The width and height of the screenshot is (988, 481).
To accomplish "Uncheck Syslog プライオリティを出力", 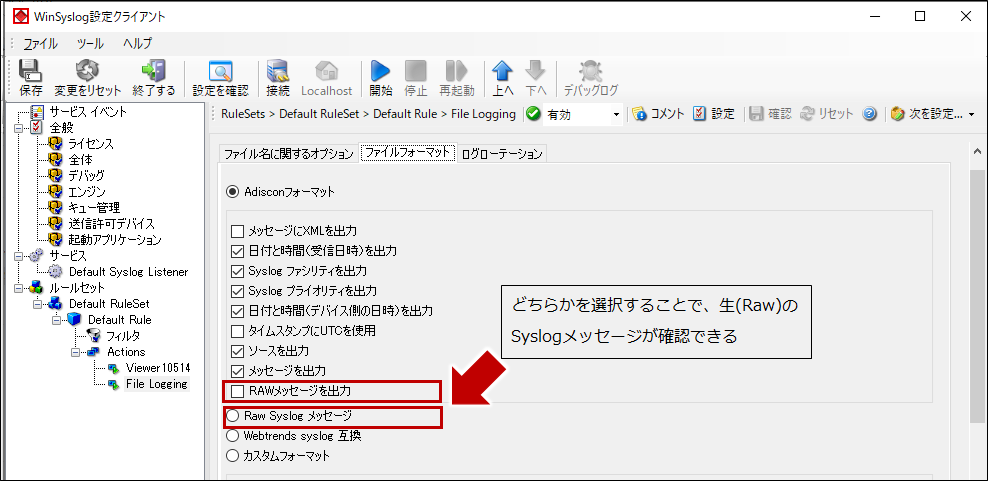I will tap(237, 291).
